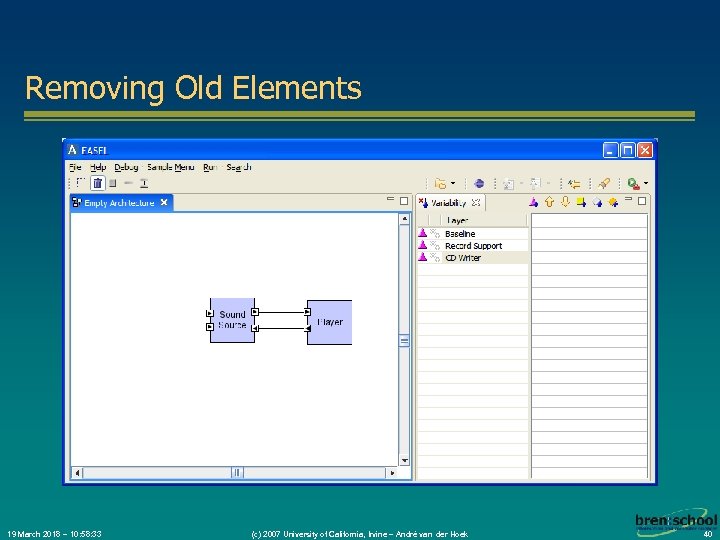Viewport: 720px width, 540px height.
Task: Click the add layer pyramid icon
Action: pyautogui.click(x=534, y=202)
